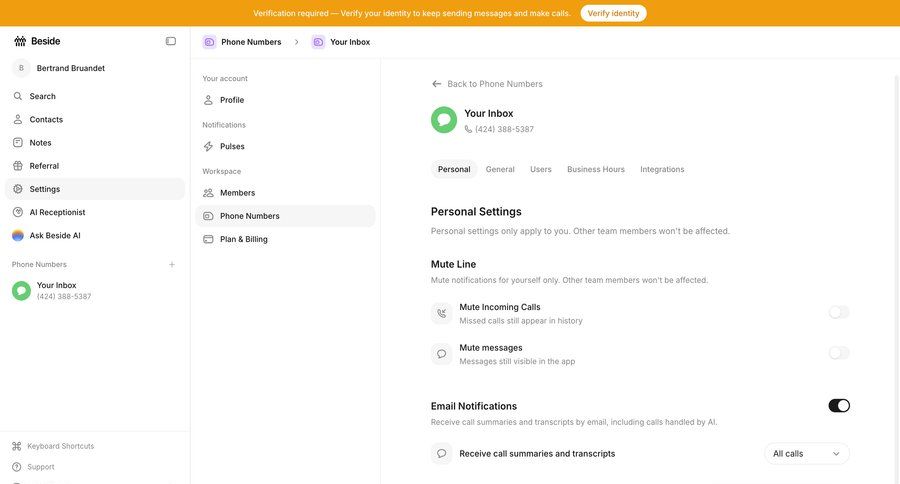Click the 'Personal Settings' heading
Screen dimensions: 900x484
pyautogui.click(x=476, y=212)
